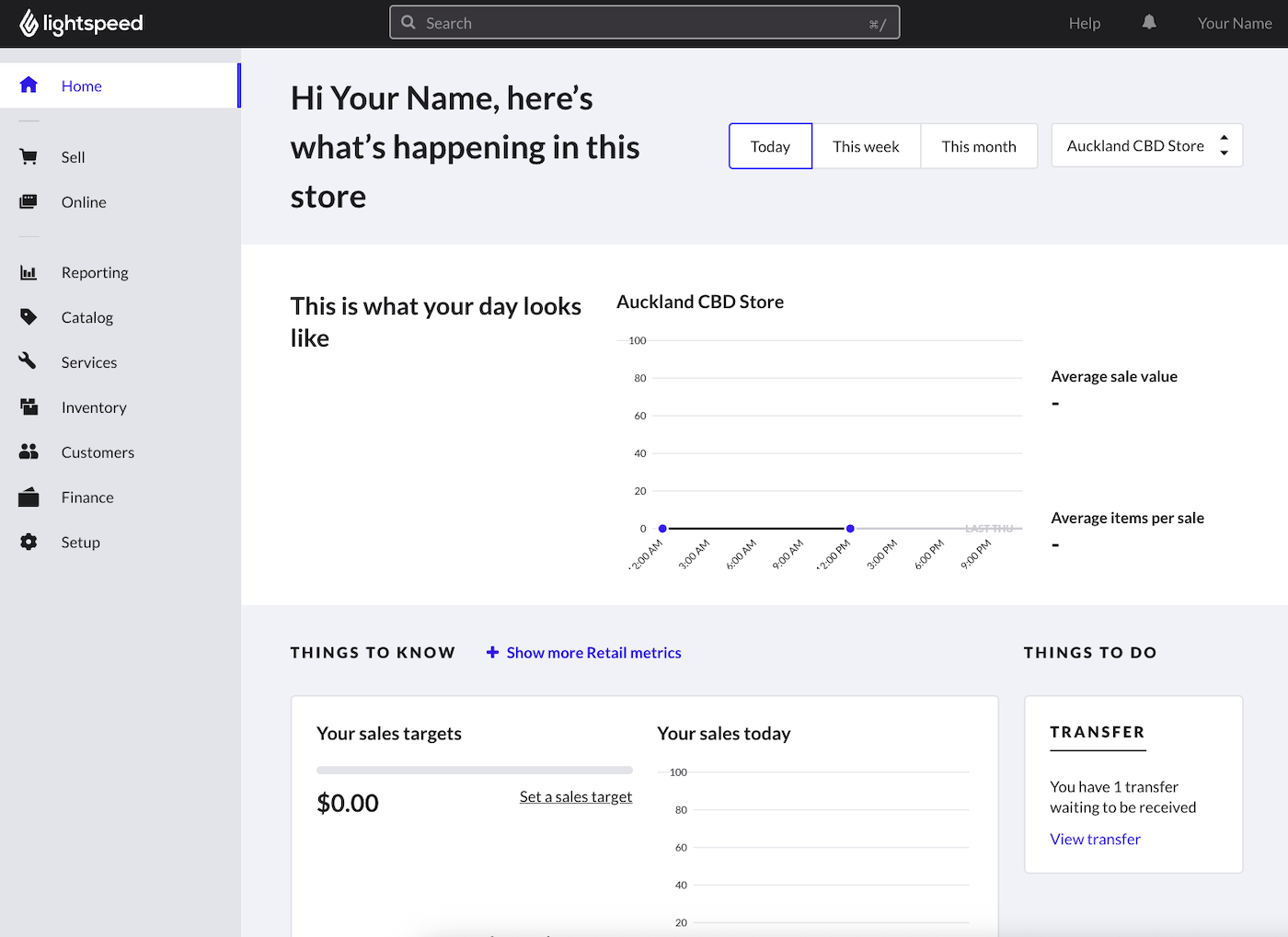Open the Finance briefcase icon
The image size is (1288, 937).
[x=29, y=497]
